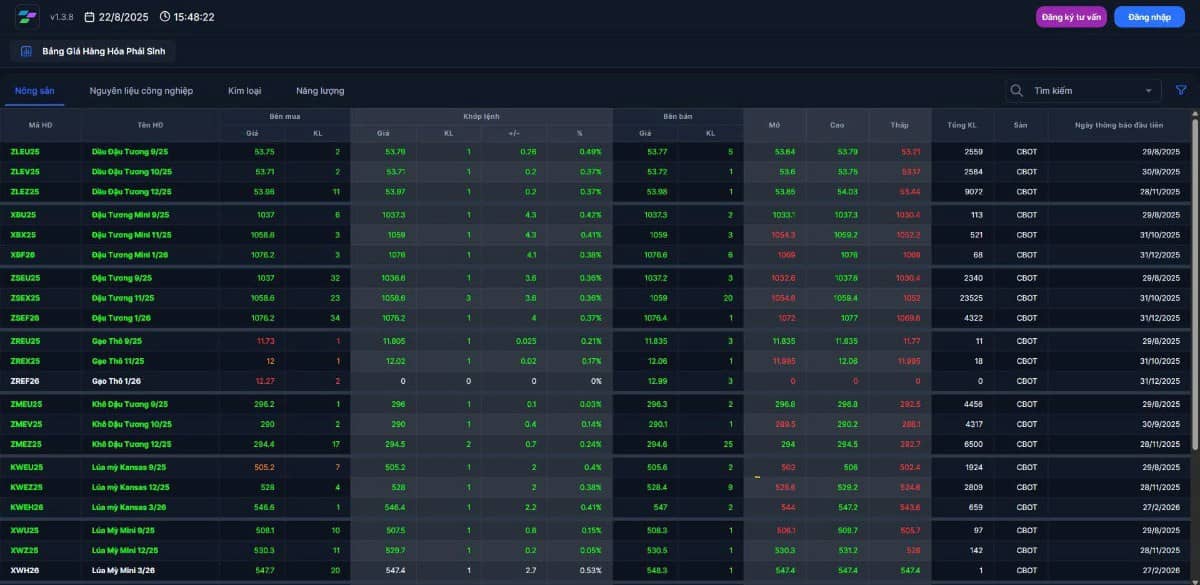Select contract code ZLEU25
This screenshot has height=585, width=1200.
[25, 152]
